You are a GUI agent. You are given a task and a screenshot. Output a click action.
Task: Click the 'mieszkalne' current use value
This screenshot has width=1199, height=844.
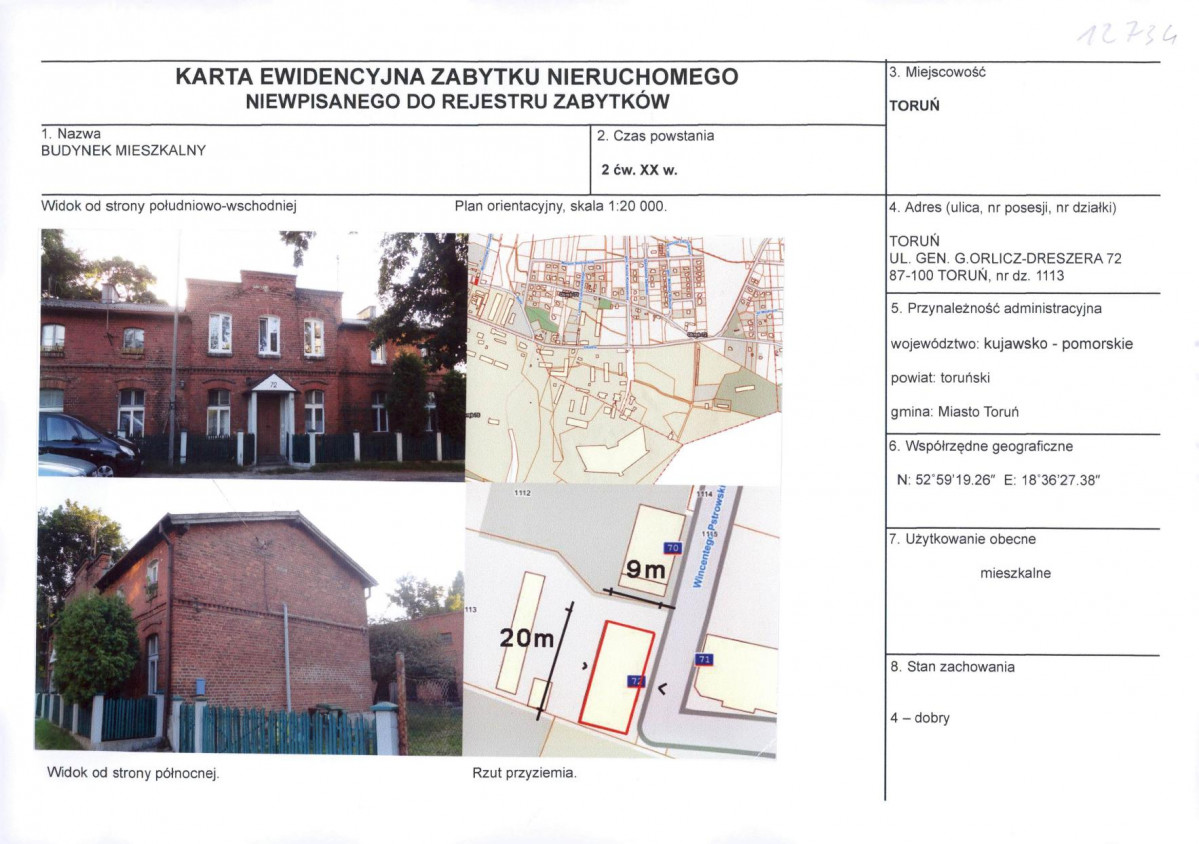1015,573
